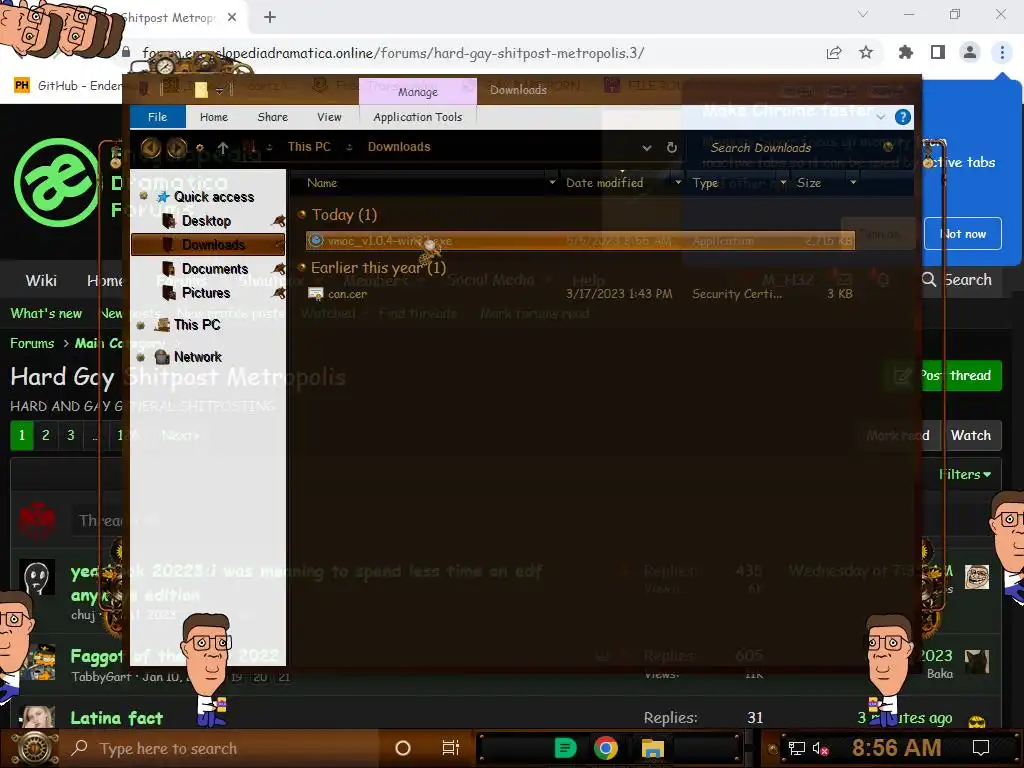The height and width of the screenshot is (768, 1024).
Task: Click the Watch forum button
Action: 970,435
